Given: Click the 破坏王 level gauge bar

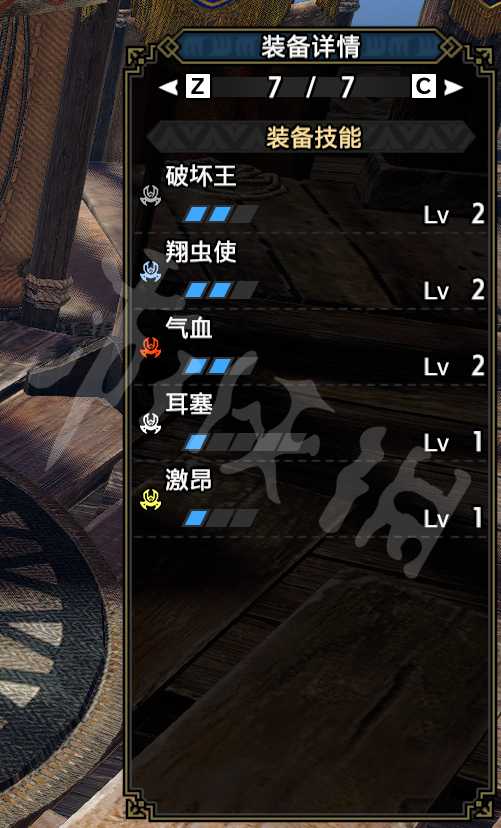Looking at the screenshot, I should [x=221, y=214].
